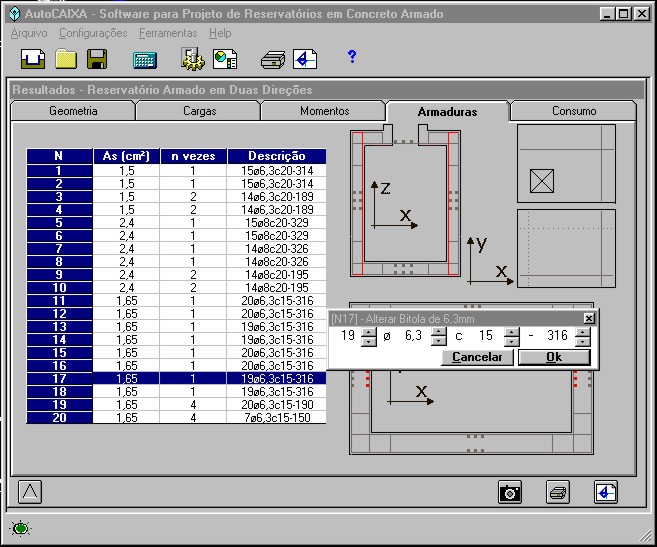The height and width of the screenshot is (547, 657).
Task: Increase length 316 with up arrow
Action: (582, 332)
